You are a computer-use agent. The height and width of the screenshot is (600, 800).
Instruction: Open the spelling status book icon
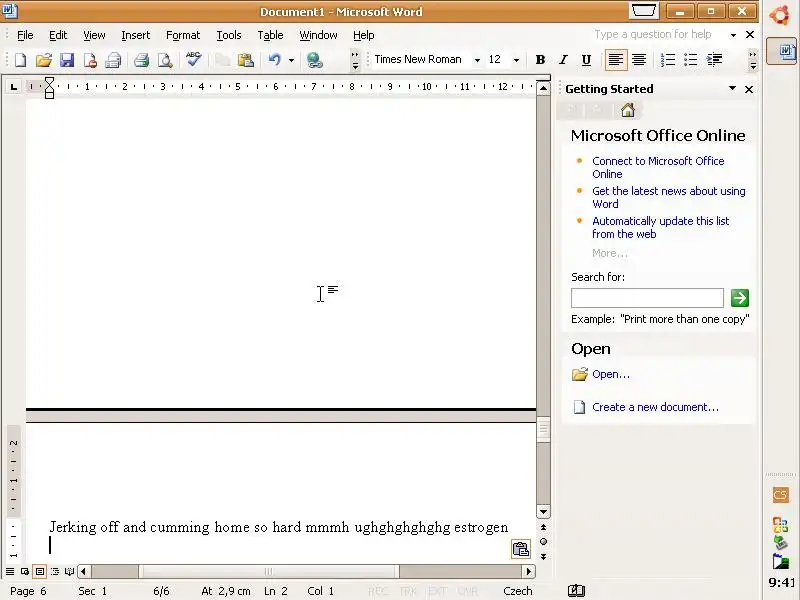coord(576,591)
